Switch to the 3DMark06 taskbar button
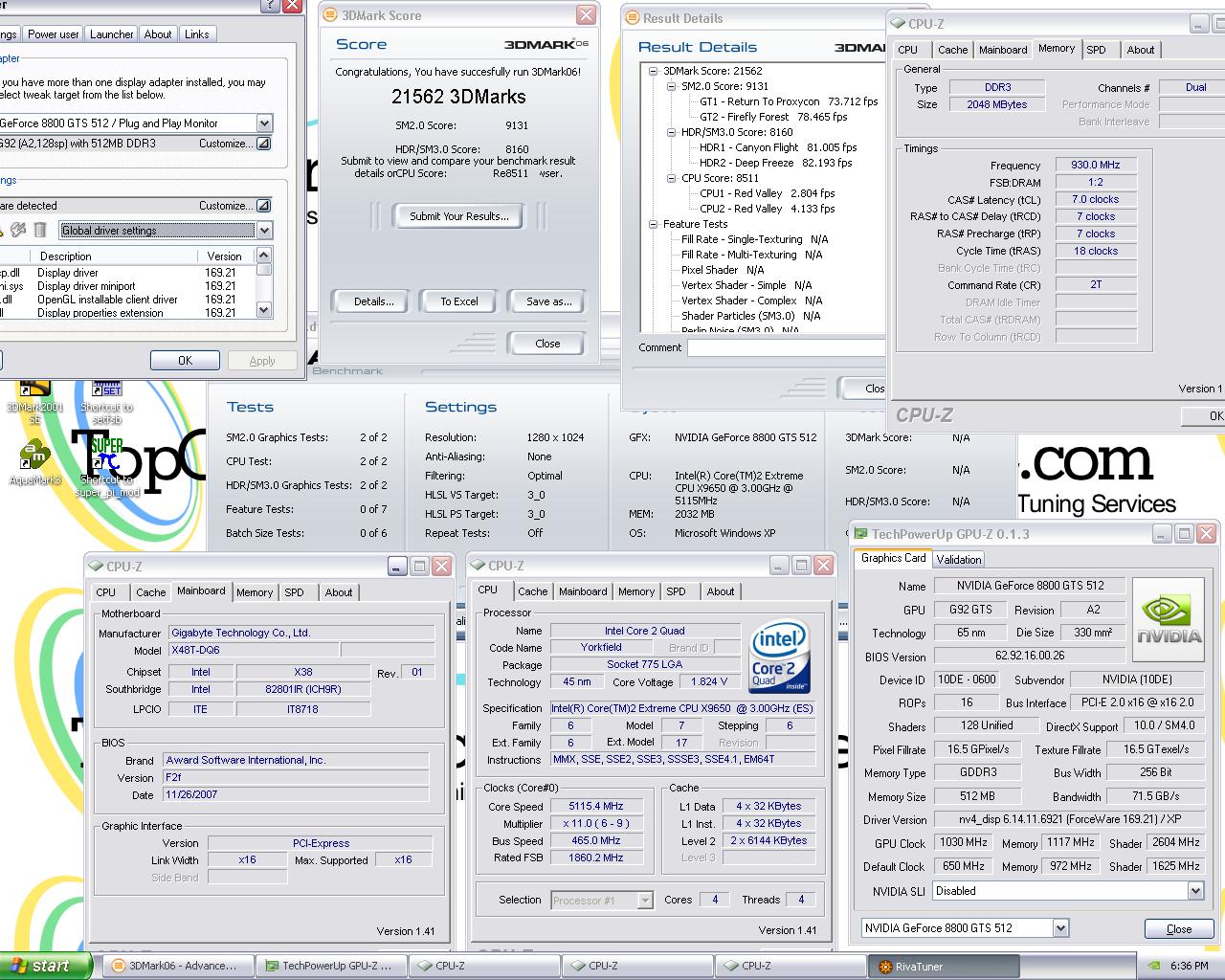This screenshot has width=1225, height=980. tap(180, 966)
